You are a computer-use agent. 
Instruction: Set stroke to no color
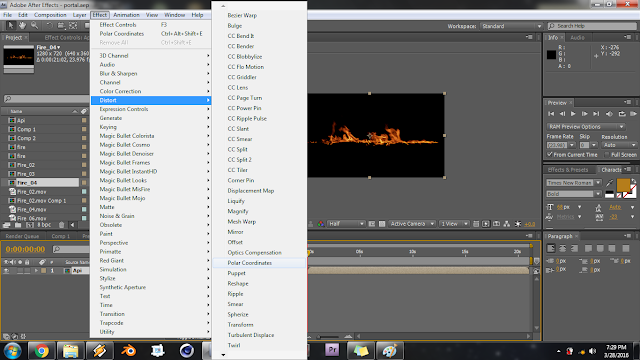(x=619, y=195)
